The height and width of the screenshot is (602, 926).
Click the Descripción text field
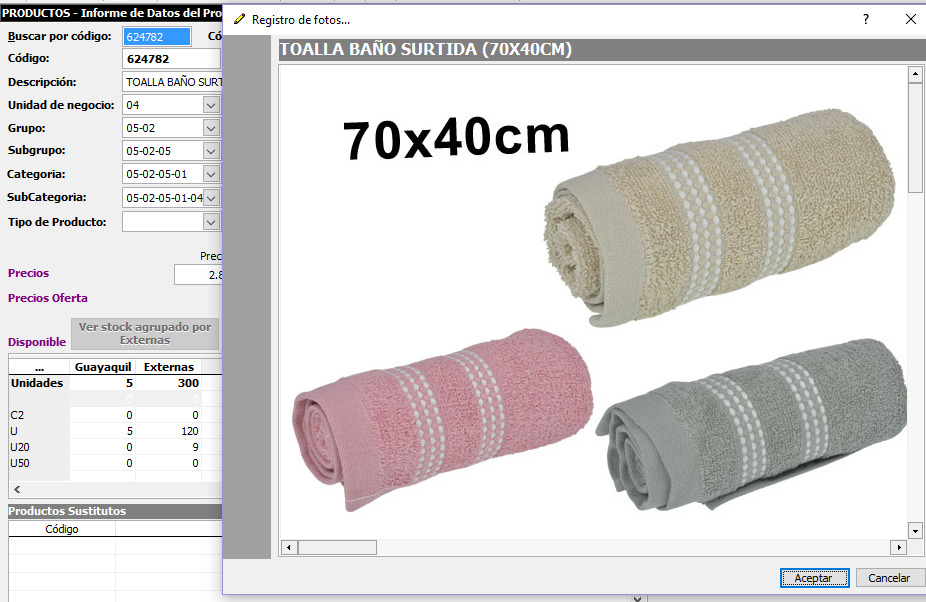click(171, 82)
